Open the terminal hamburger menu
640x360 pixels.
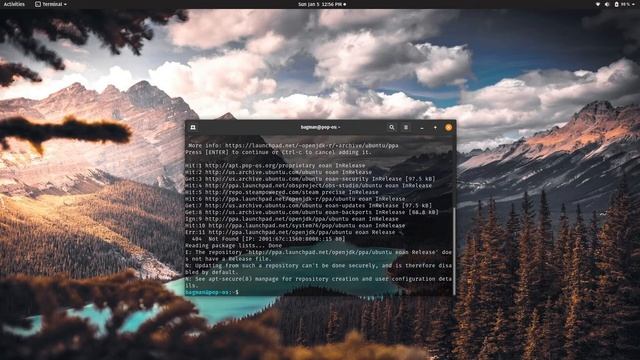[406, 127]
